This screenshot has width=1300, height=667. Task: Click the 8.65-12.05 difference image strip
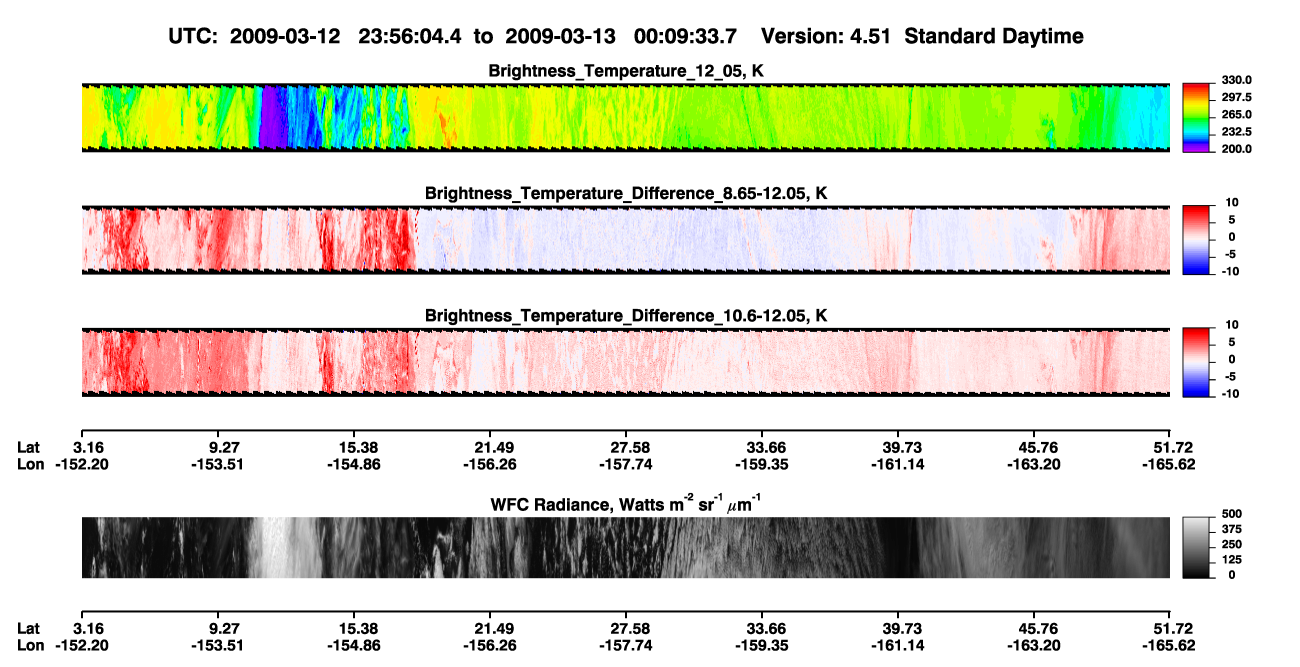pos(625,240)
